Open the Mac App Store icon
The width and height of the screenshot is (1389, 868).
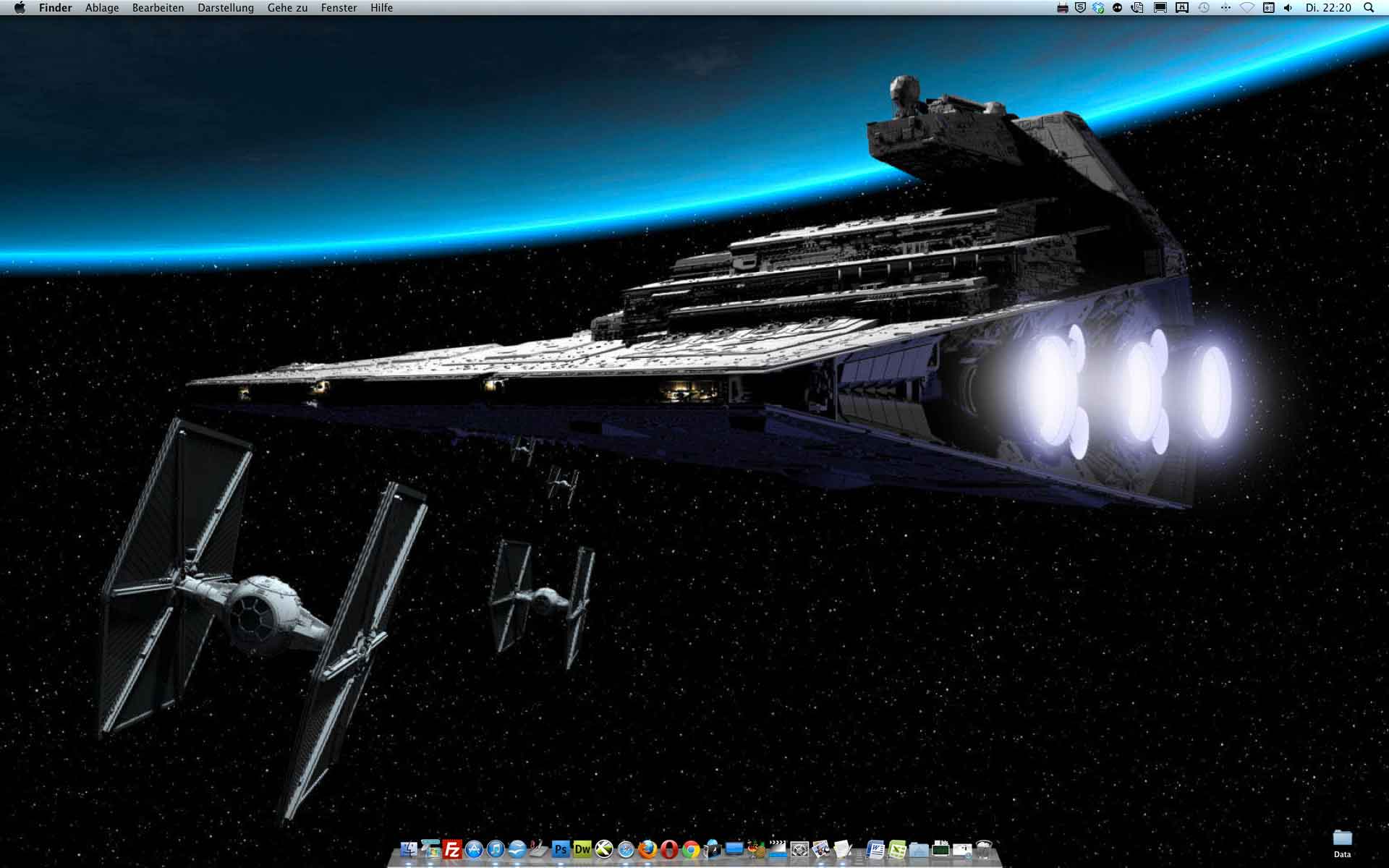(474, 849)
